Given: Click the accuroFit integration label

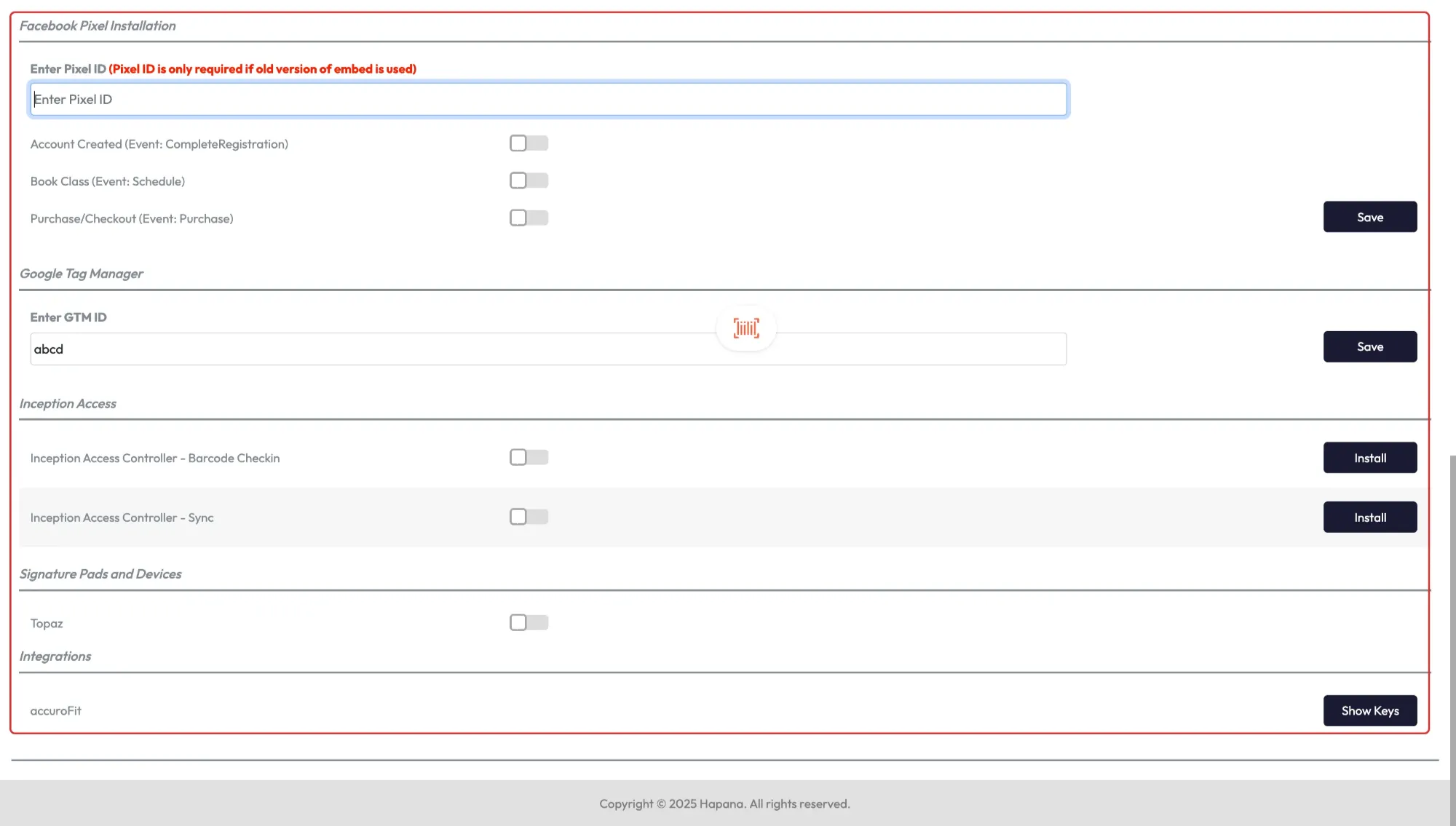Looking at the screenshot, I should coord(55,711).
